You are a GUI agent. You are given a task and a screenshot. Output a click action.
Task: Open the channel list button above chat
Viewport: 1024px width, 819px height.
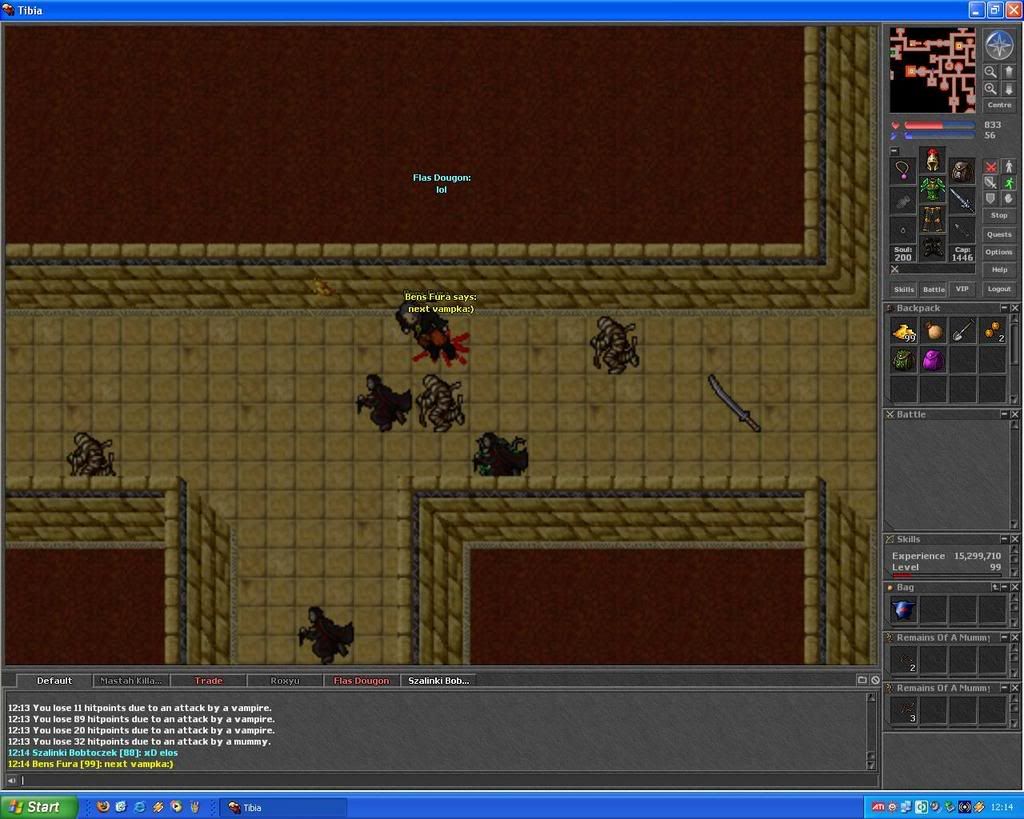pyautogui.click(x=861, y=680)
